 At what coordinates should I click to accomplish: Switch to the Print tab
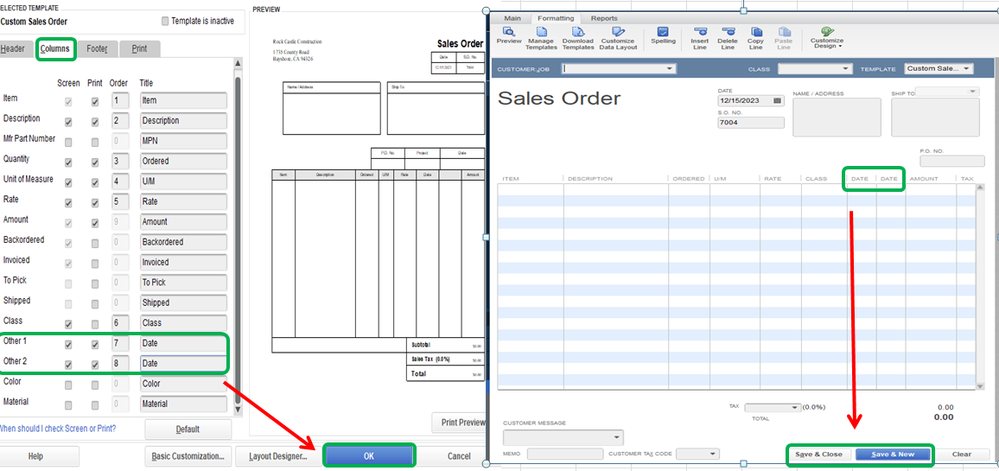[139, 49]
